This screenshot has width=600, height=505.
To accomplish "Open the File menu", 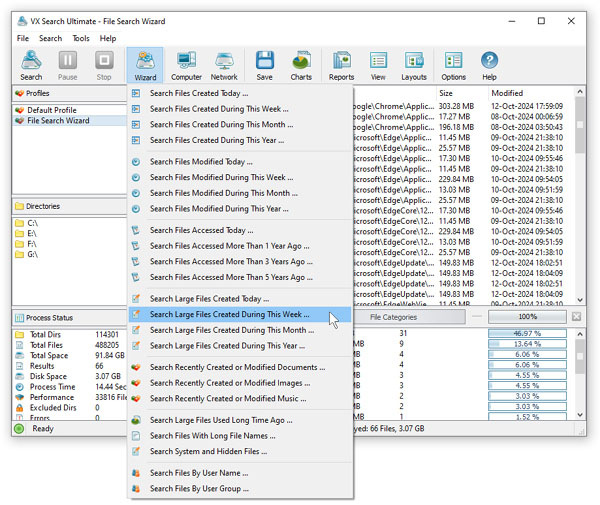I will (x=23, y=38).
